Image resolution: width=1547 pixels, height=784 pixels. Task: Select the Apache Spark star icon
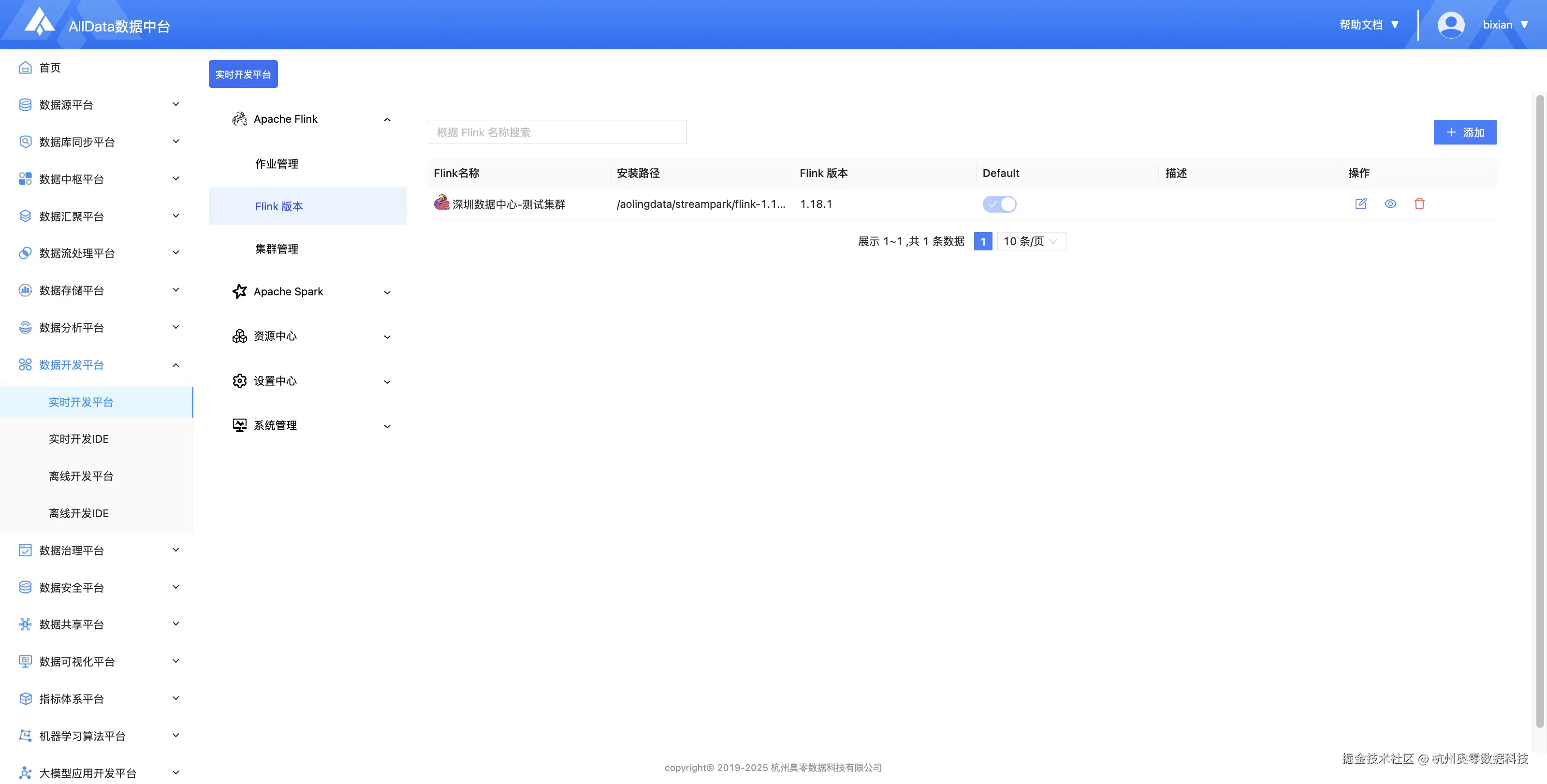[239, 292]
